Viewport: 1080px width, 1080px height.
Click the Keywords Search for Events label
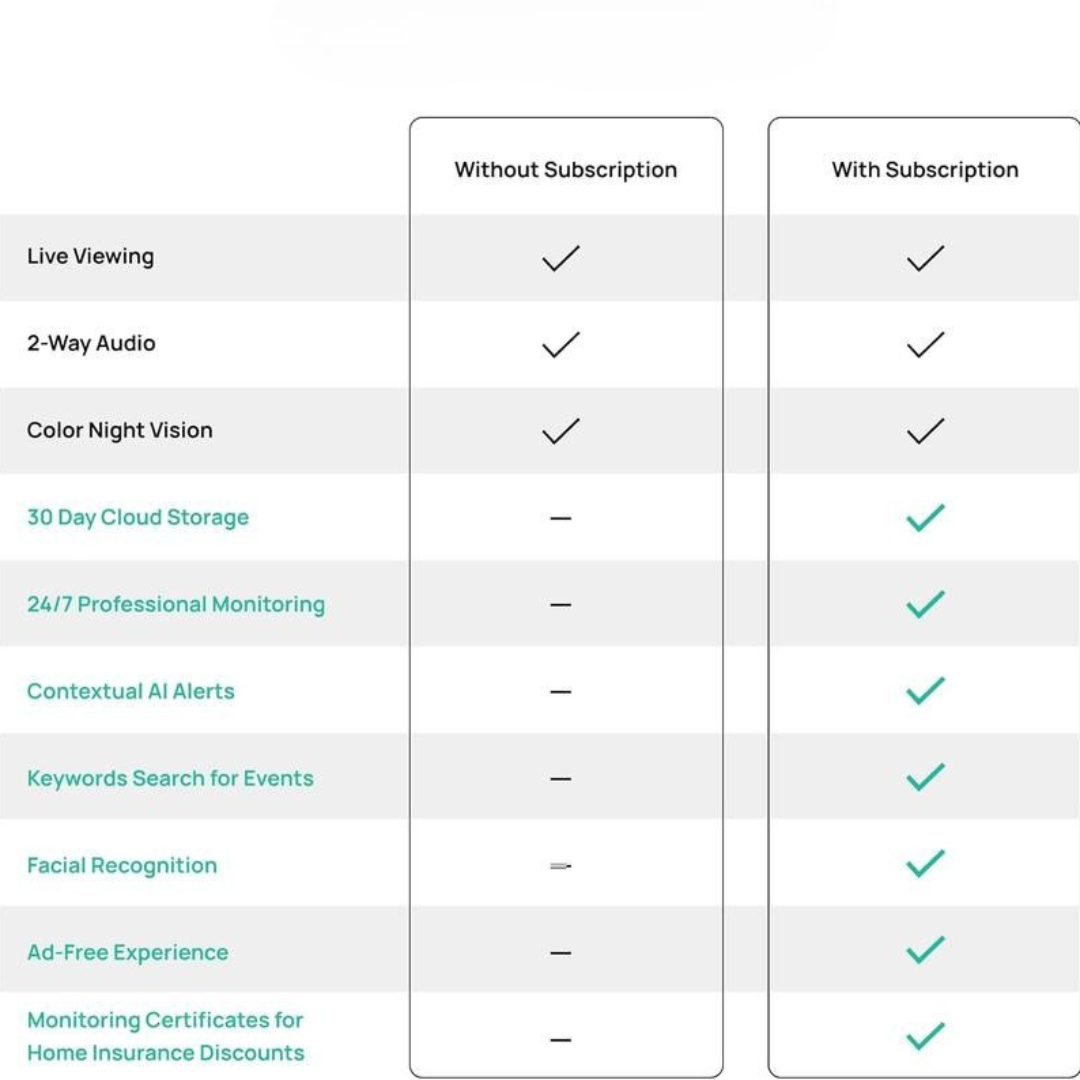tap(170, 779)
